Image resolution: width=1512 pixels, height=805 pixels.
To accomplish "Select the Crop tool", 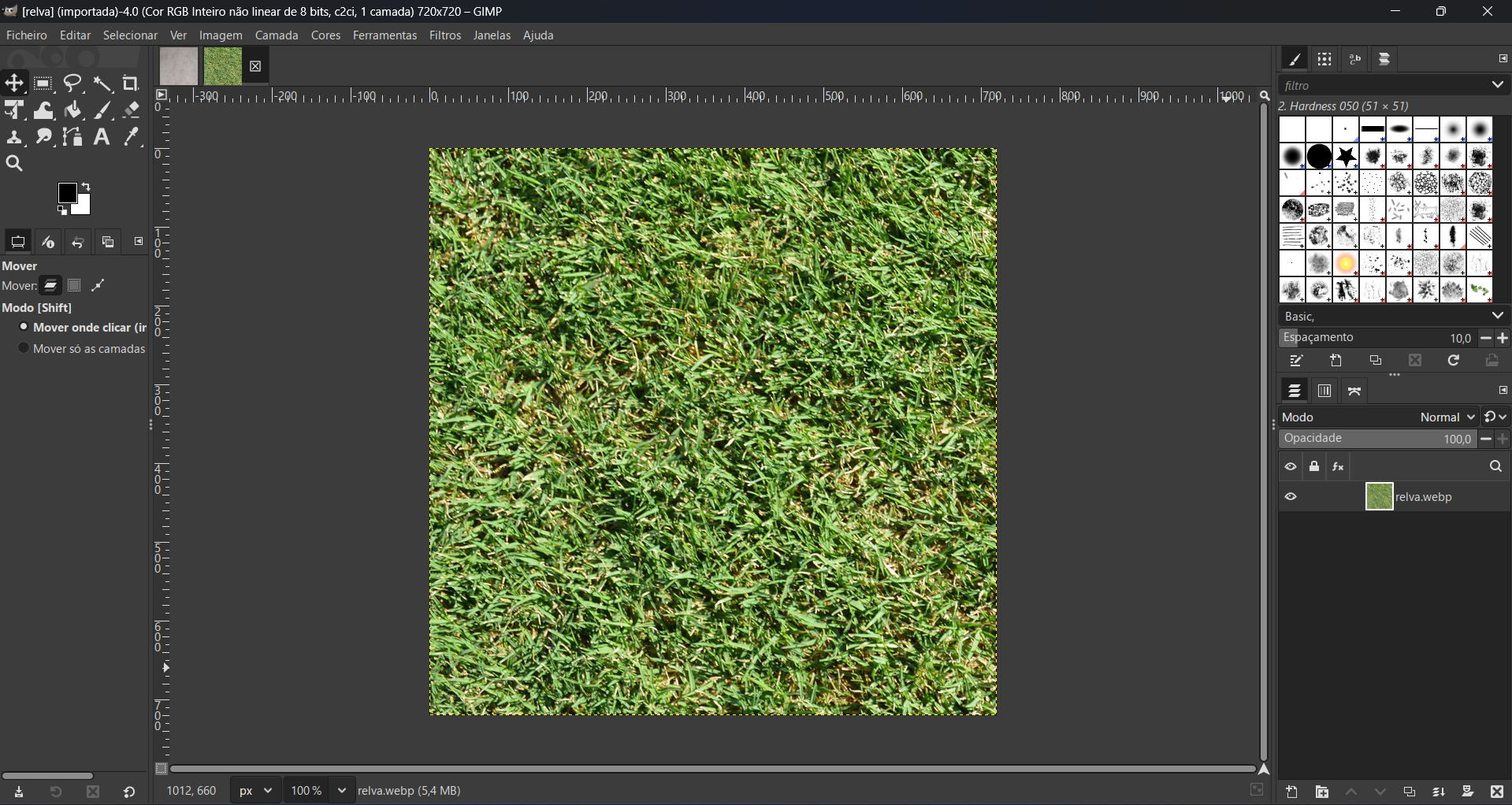I will 131,83.
